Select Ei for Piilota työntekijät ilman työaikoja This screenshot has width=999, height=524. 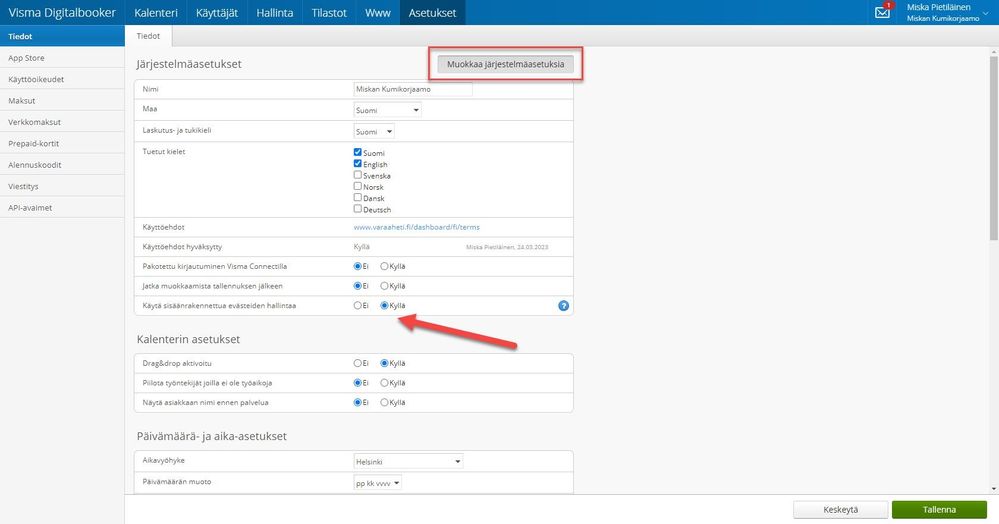click(357, 383)
